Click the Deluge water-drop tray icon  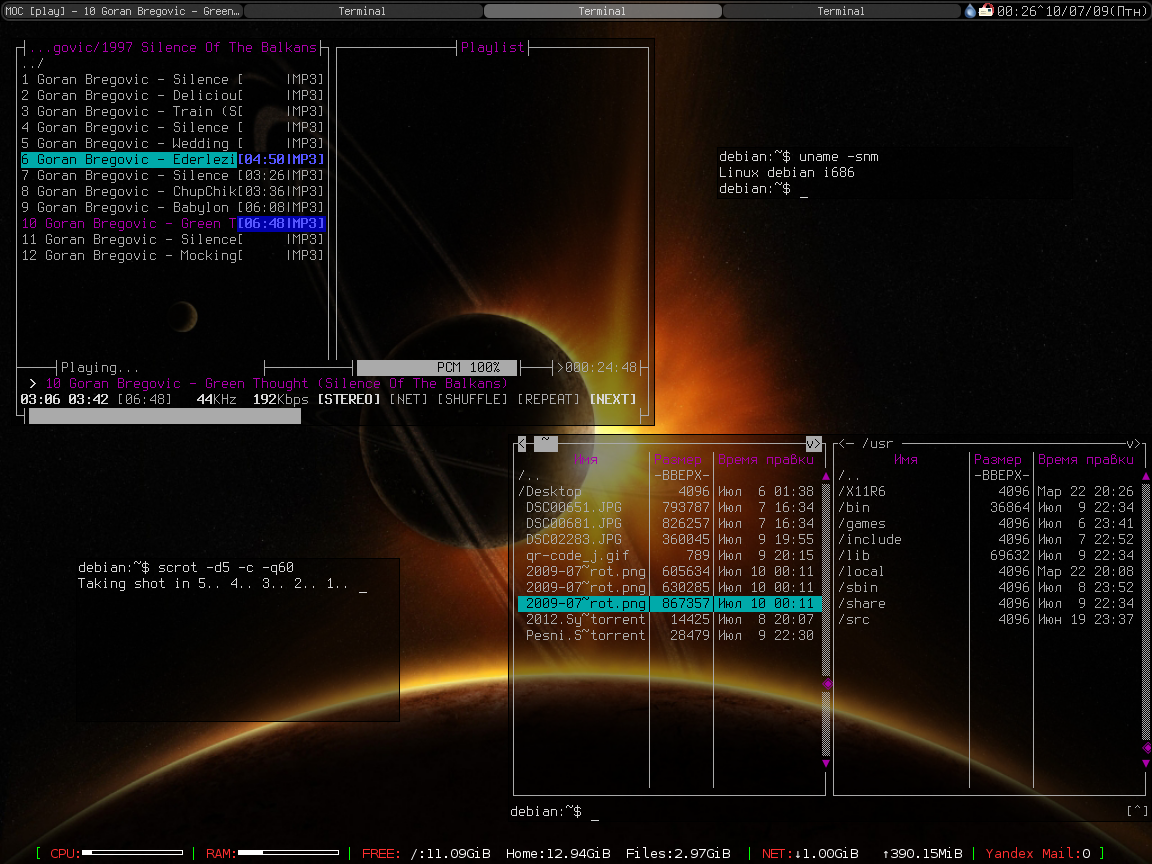click(x=970, y=11)
